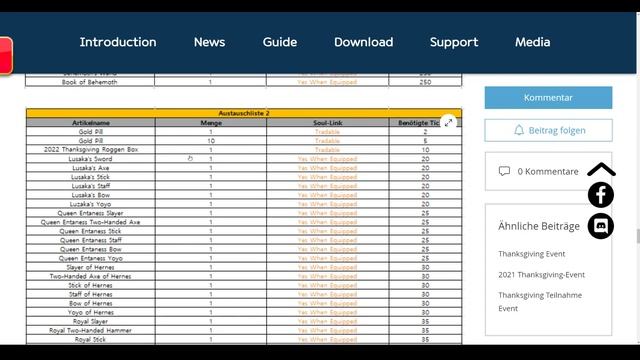This screenshot has height=360, width=640.
Task: Open the Thanksgiving Teilnahme Event post
Action: pyautogui.click(x=540, y=302)
